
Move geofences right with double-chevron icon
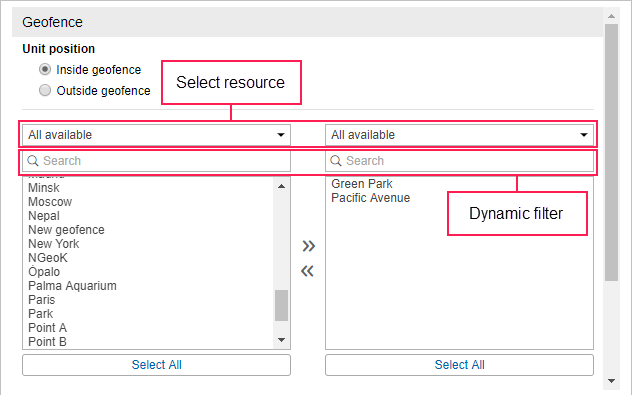pyautogui.click(x=308, y=246)
